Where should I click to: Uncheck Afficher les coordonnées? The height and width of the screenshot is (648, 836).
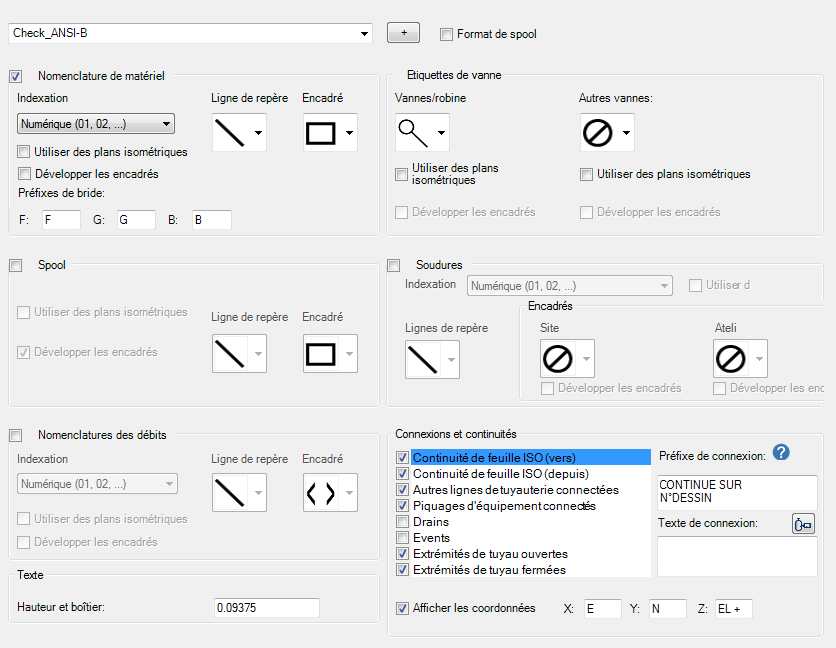(403, 608)
